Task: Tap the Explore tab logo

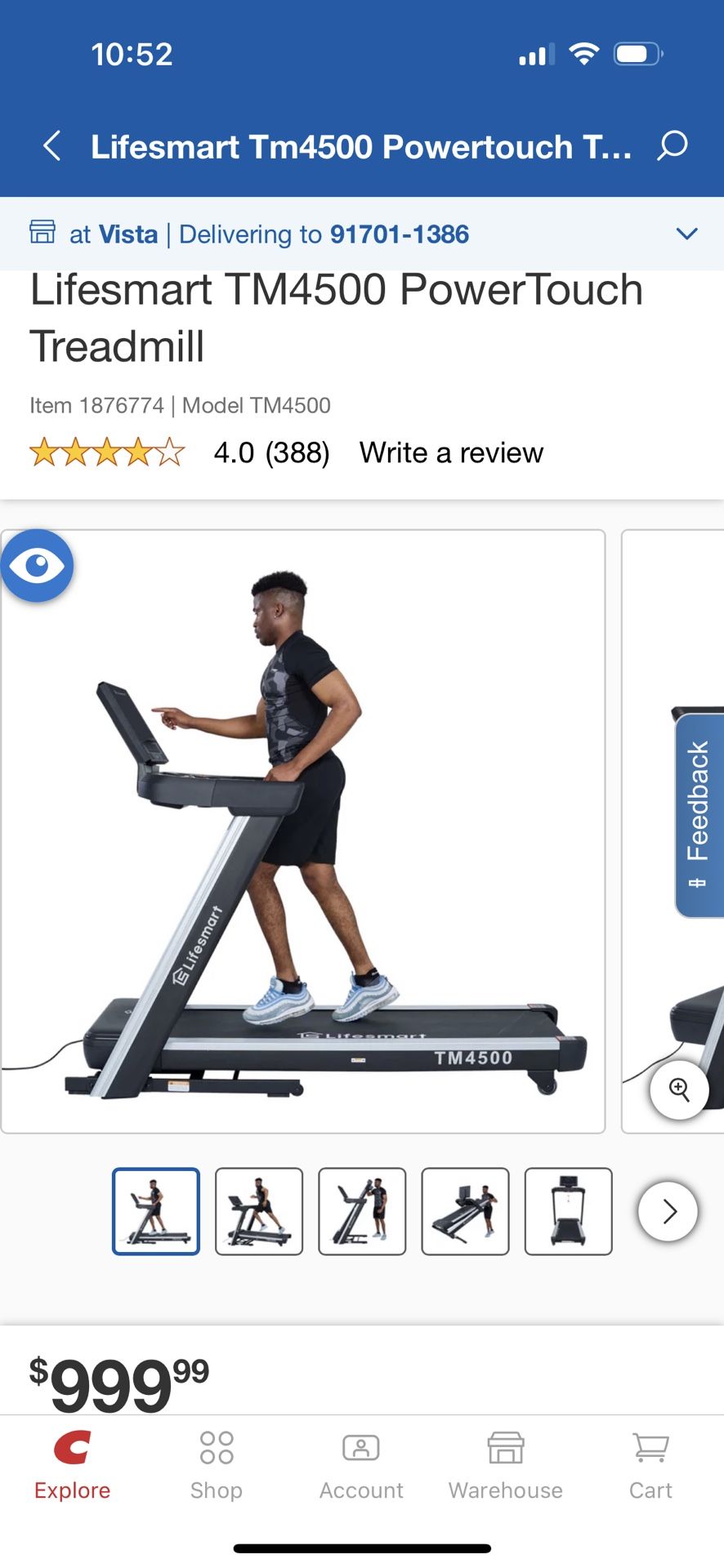Action: pos(72,1448)
